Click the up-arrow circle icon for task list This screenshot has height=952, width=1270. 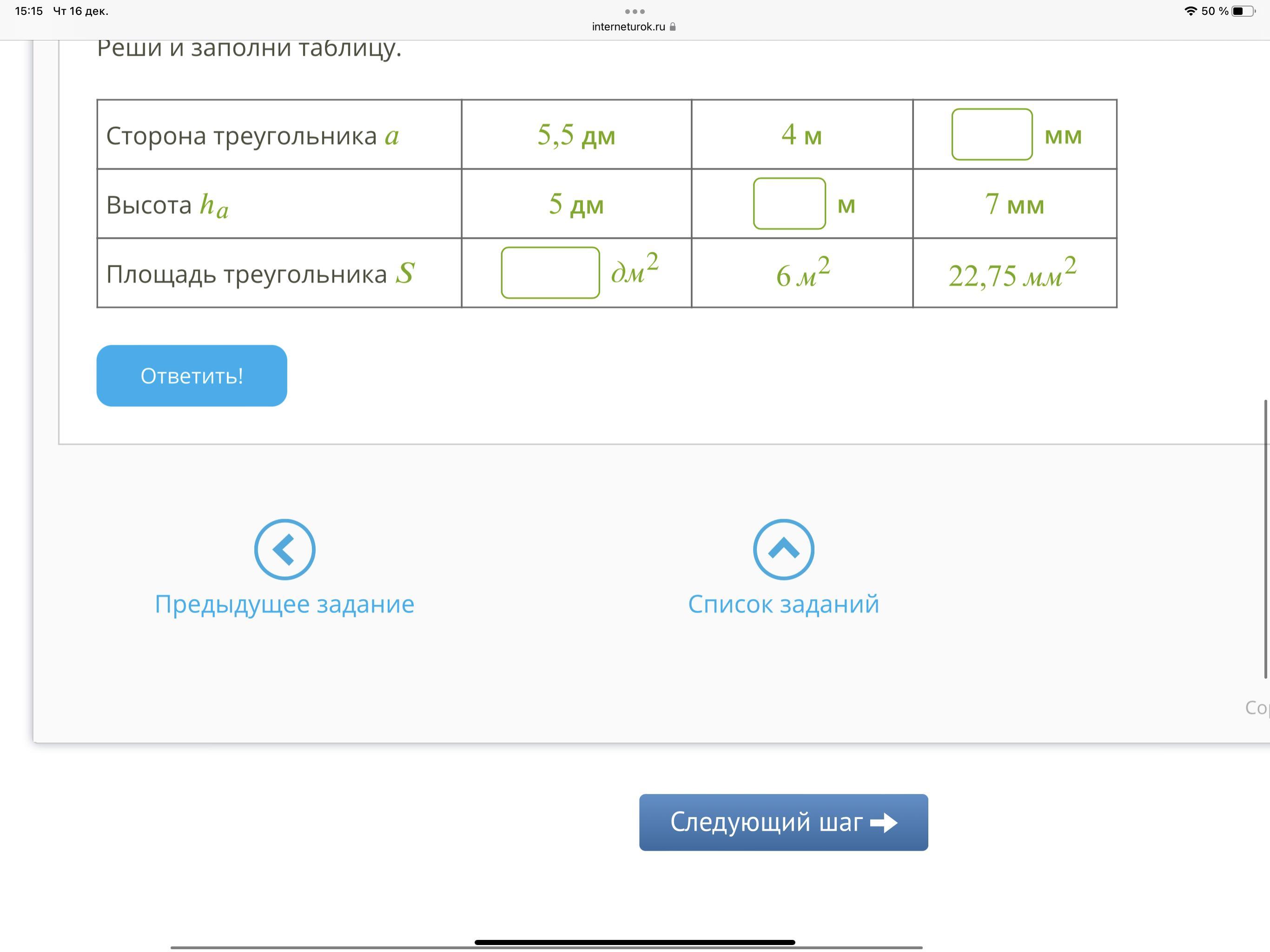[x=783, y=549]
